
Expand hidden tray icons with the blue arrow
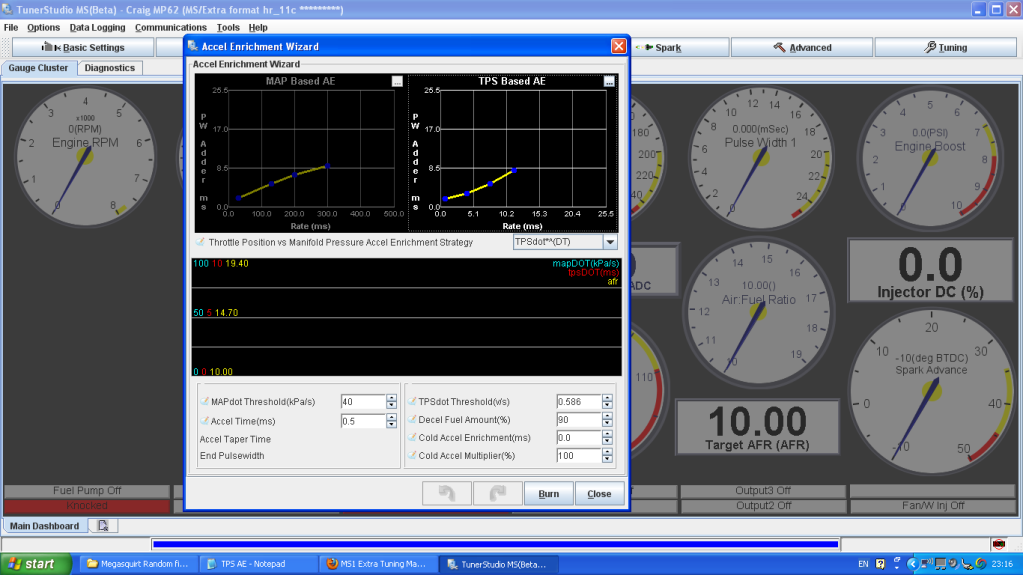912,564
